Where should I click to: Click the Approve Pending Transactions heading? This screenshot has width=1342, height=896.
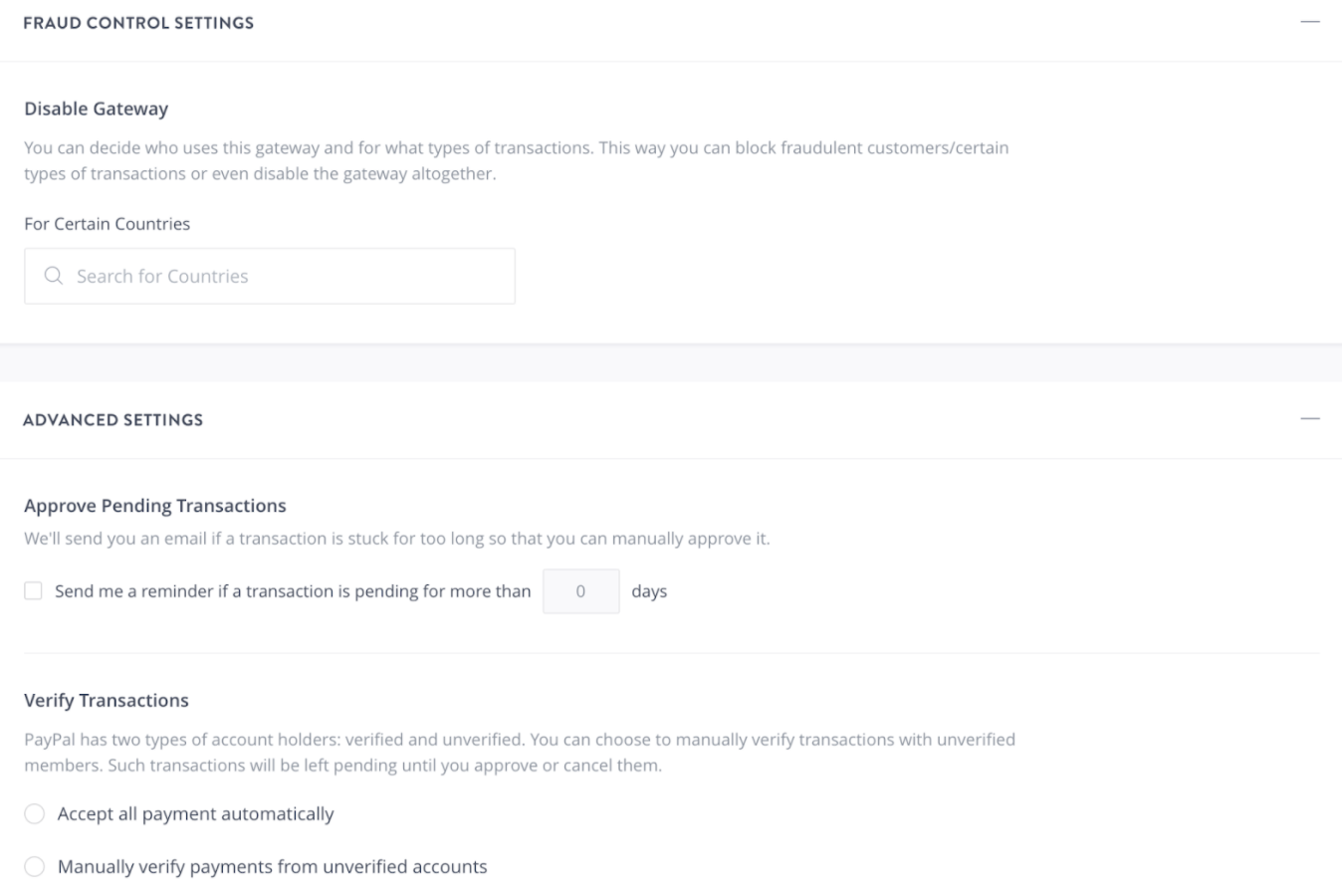[155, 506]
